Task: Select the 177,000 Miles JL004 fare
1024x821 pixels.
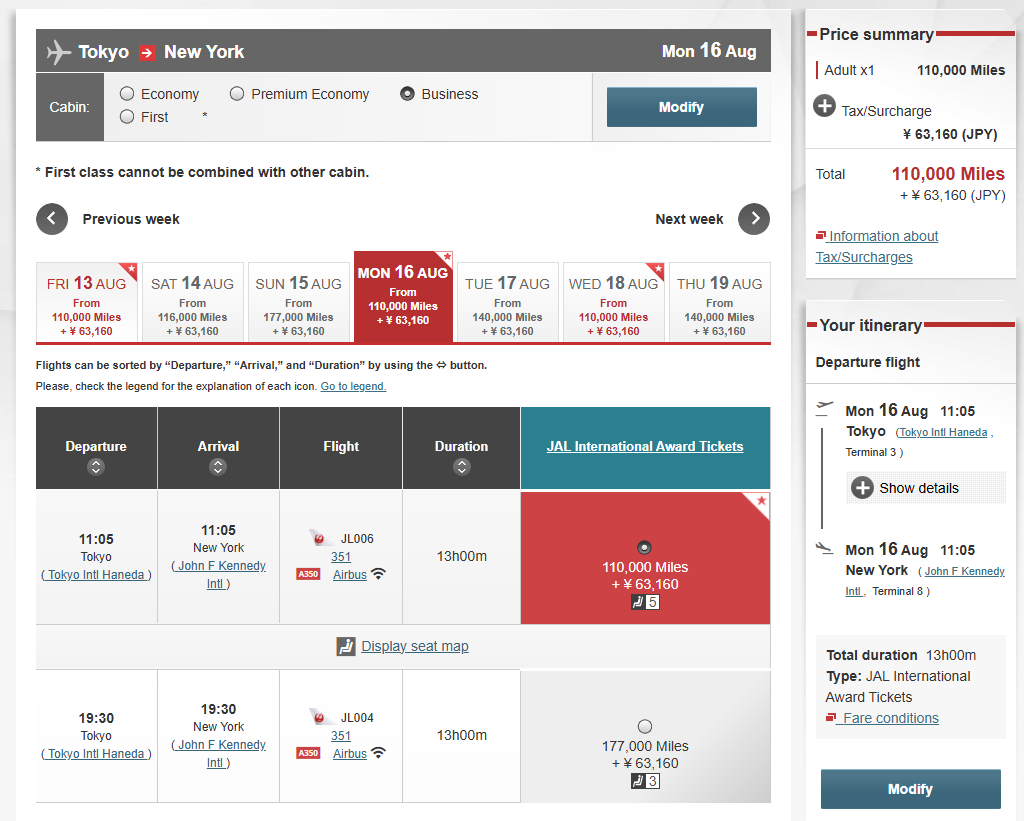Action: (x=645, y=726)
